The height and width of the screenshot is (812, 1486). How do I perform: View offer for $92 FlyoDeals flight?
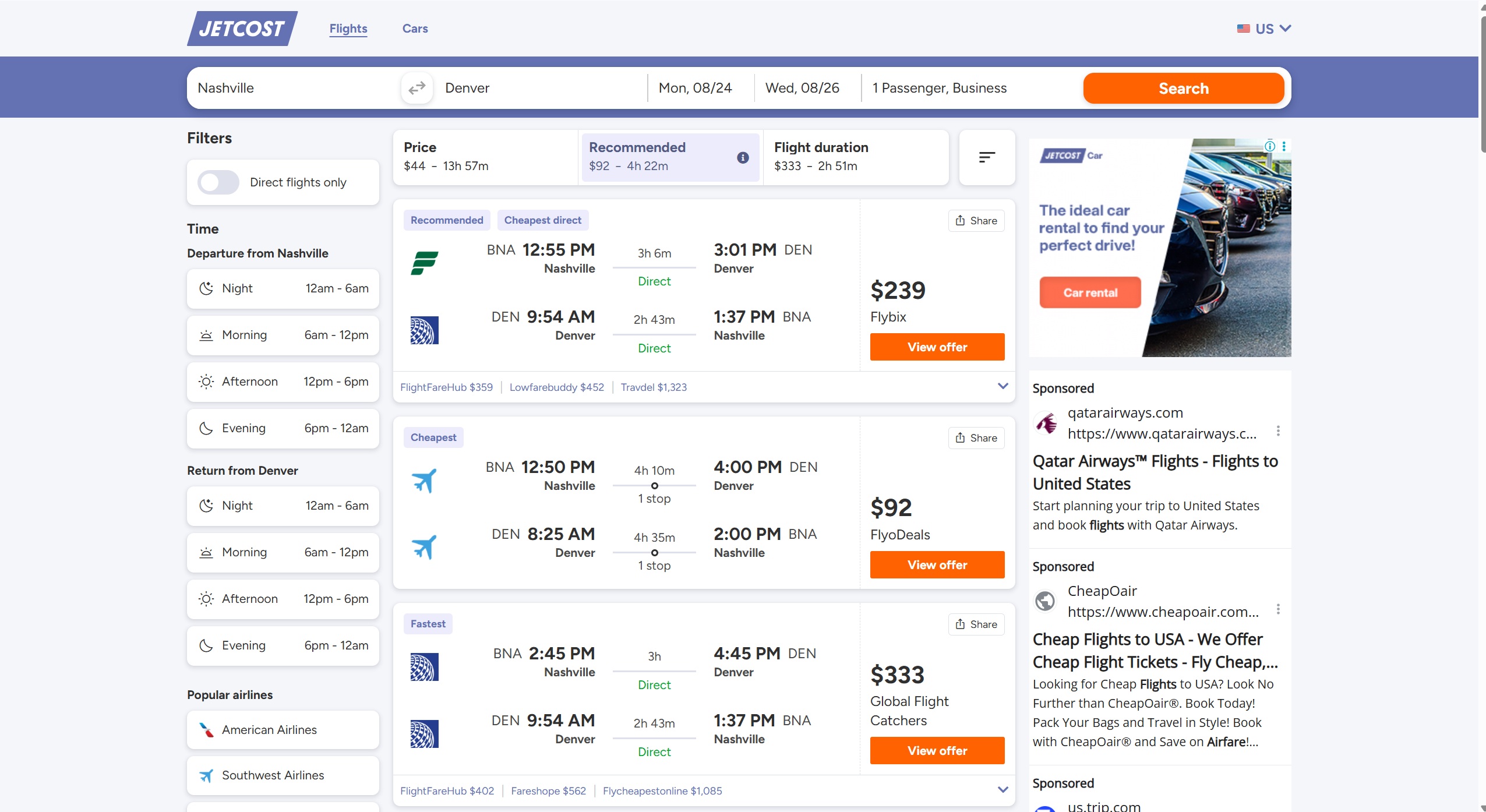937,564
